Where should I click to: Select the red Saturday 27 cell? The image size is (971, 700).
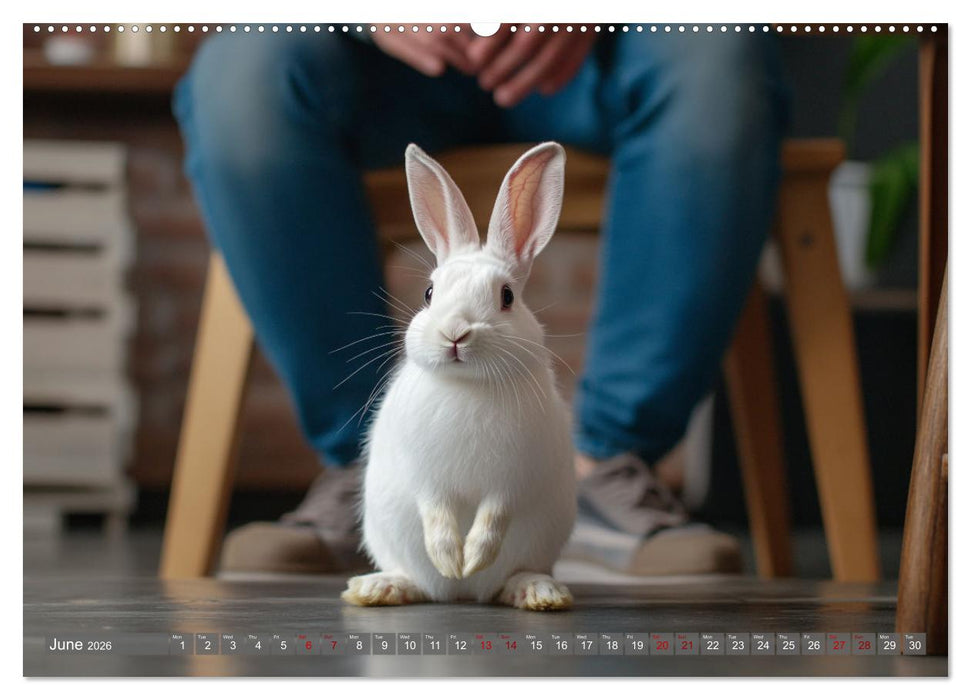tap(837, 648)
